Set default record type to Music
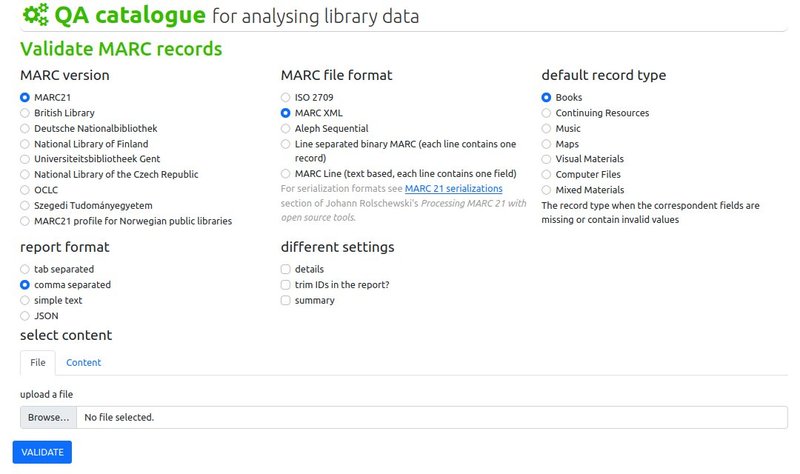The width and height of the screenshot is (800, 474). click(546, 129)
